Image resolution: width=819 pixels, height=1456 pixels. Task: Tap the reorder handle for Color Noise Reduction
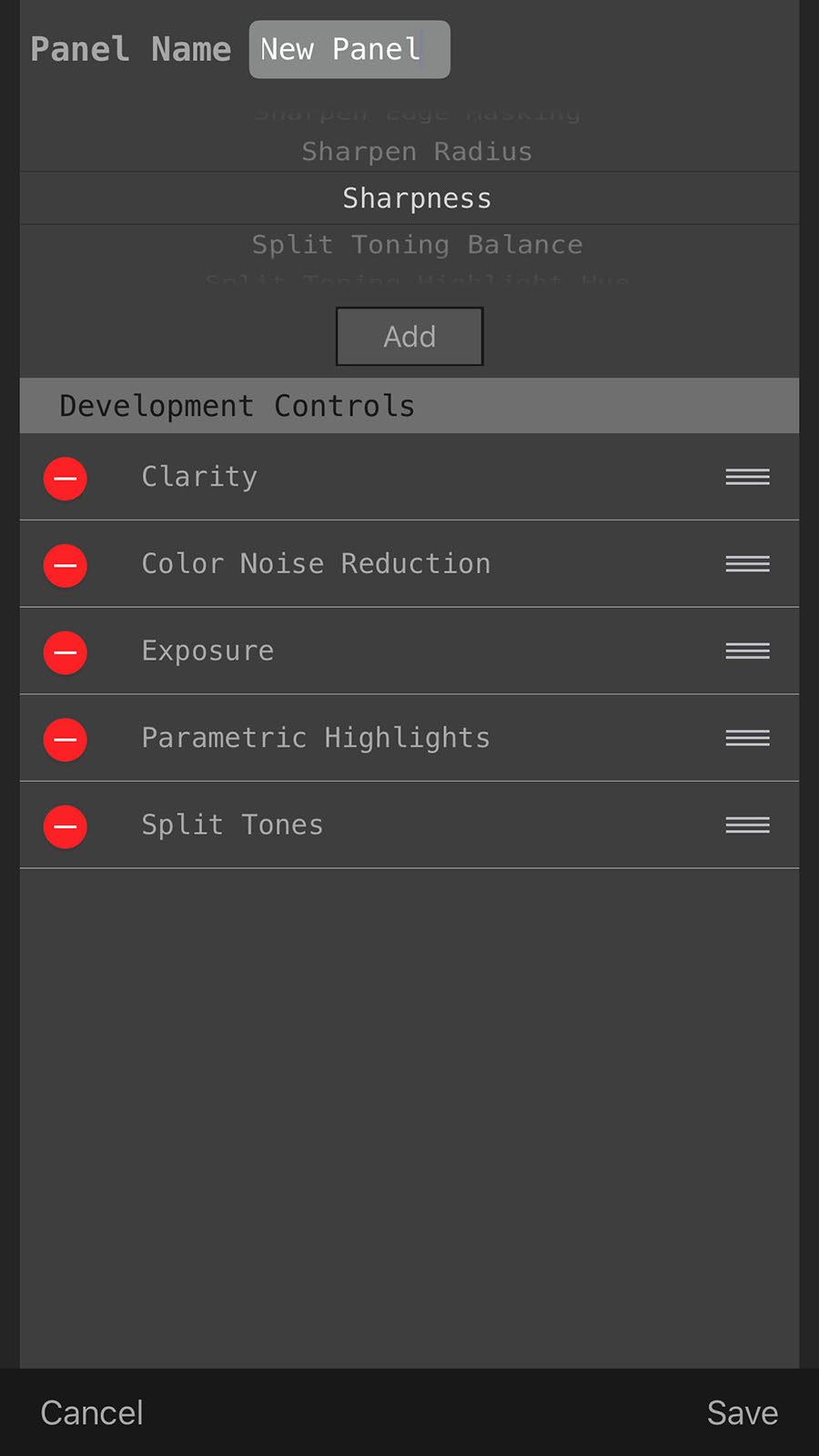(x=746, y=563)
